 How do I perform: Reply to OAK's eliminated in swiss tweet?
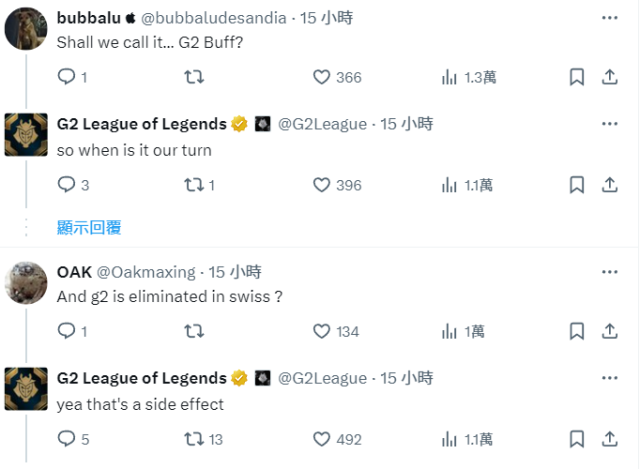(x=67, y=331)
